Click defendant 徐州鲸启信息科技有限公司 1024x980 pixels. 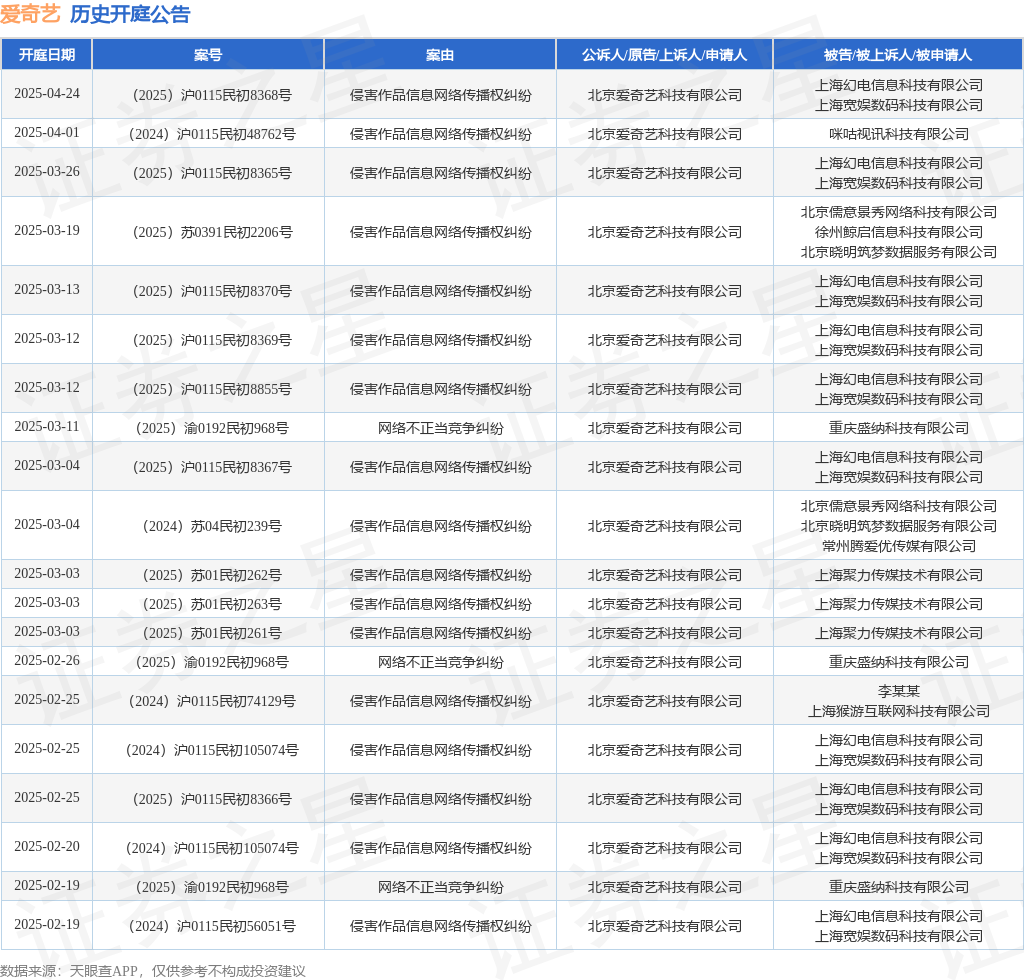[x=899, y=232]
